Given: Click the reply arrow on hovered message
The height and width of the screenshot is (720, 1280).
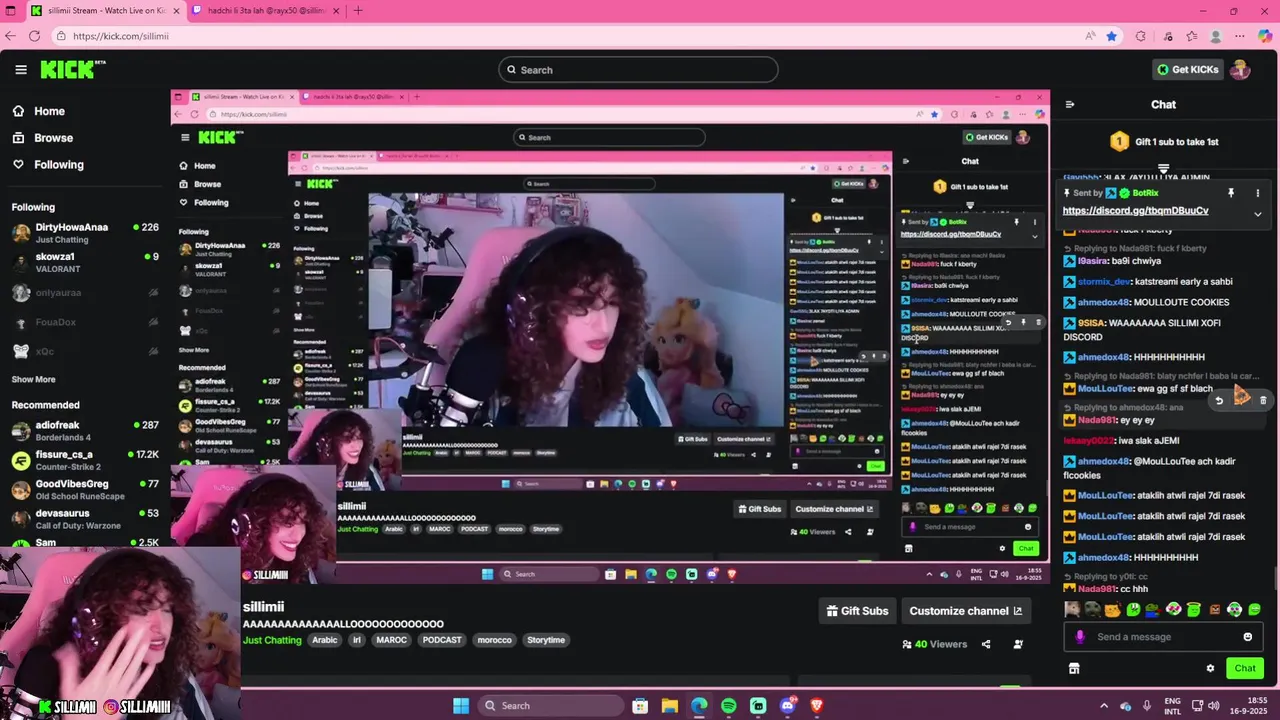Looking at the screenshot, I should (x=1219, y=400).
